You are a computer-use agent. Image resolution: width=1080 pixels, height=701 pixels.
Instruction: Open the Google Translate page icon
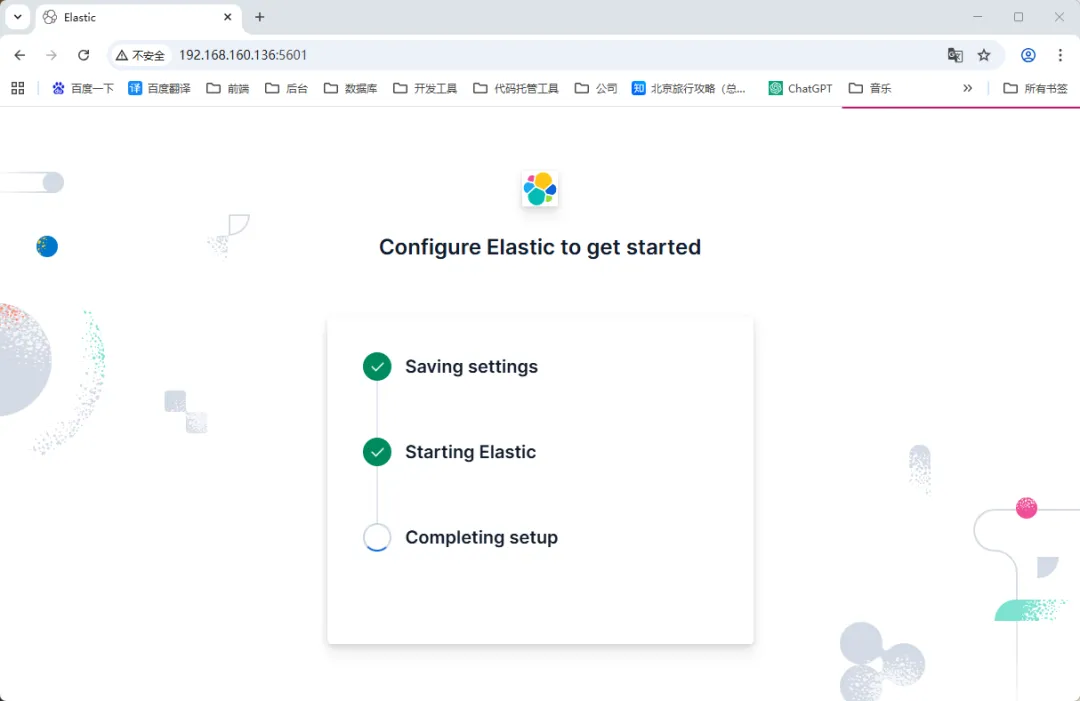coord(955,55)
